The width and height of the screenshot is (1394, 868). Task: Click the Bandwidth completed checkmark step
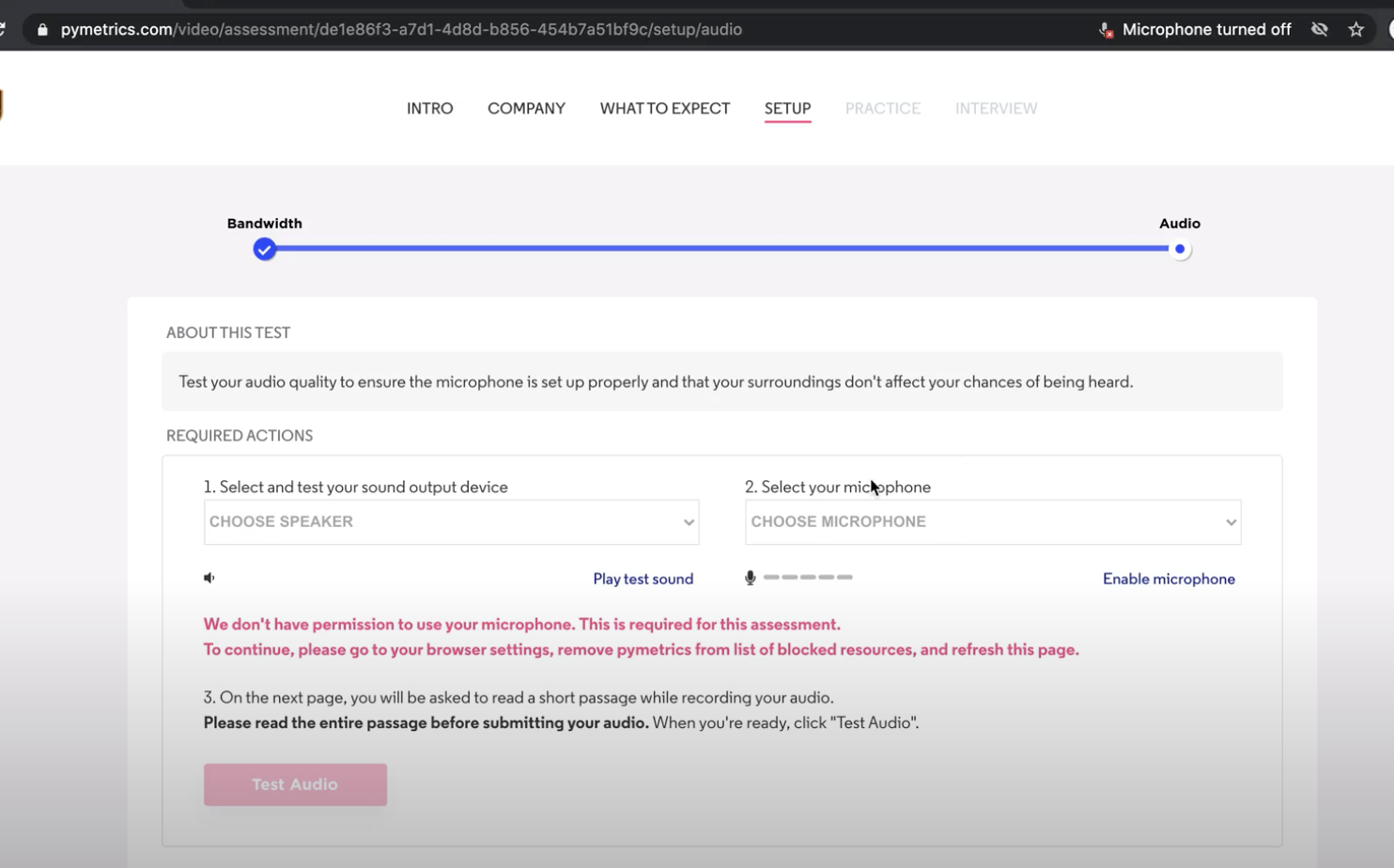[265, 249]
